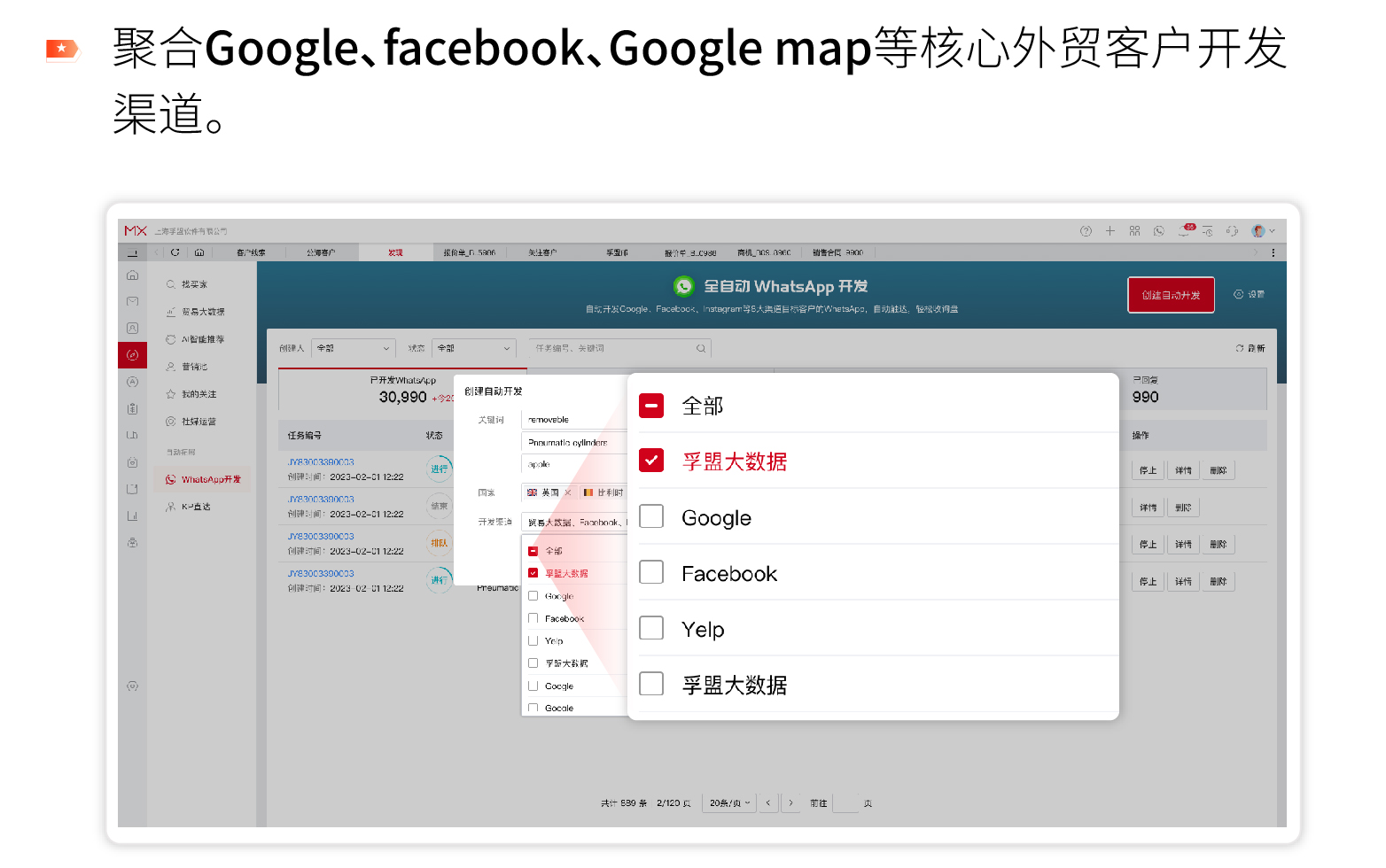Open task JY83003390003 details link
This screenshot has height=868, width=1386.
tap(321, 461)
